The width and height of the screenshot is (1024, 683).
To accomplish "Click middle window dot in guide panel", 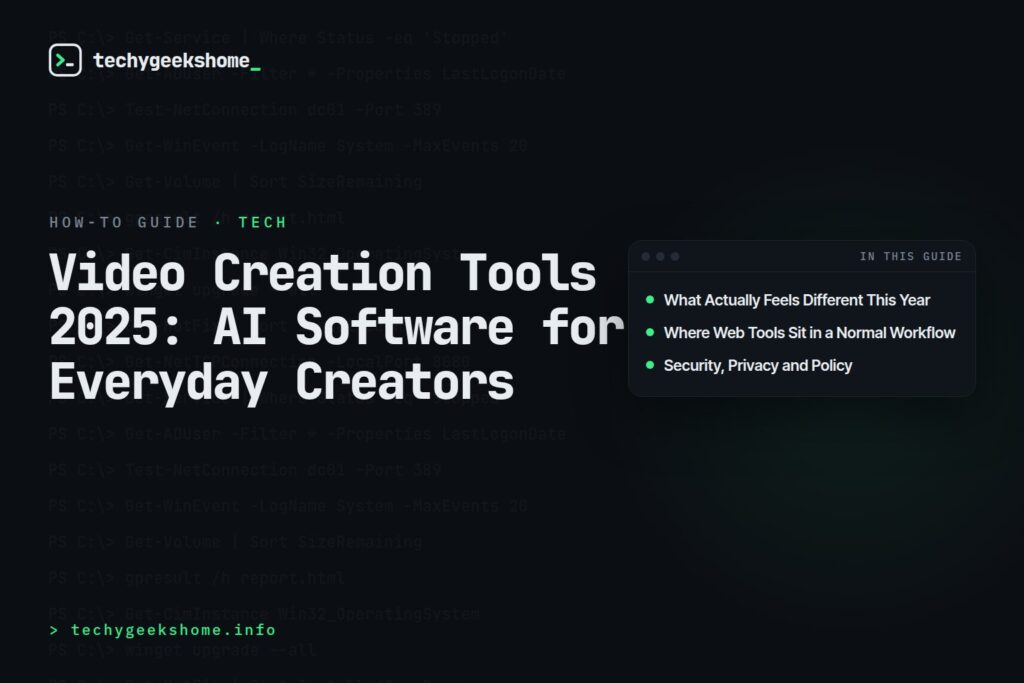I will pyautogui.click(x=660, y=257).
